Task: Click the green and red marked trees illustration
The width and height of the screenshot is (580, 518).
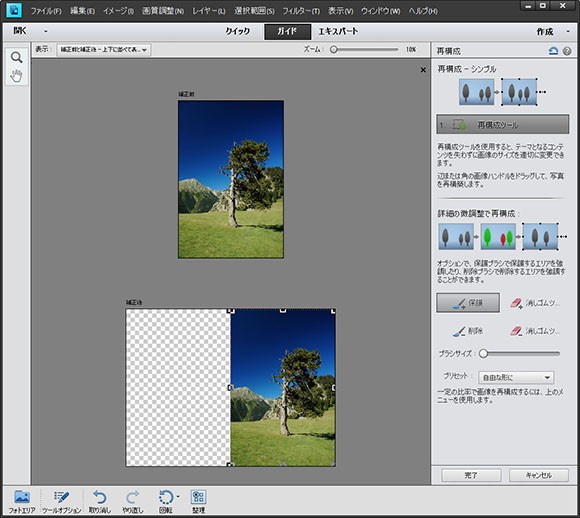Action: point(498,236)
